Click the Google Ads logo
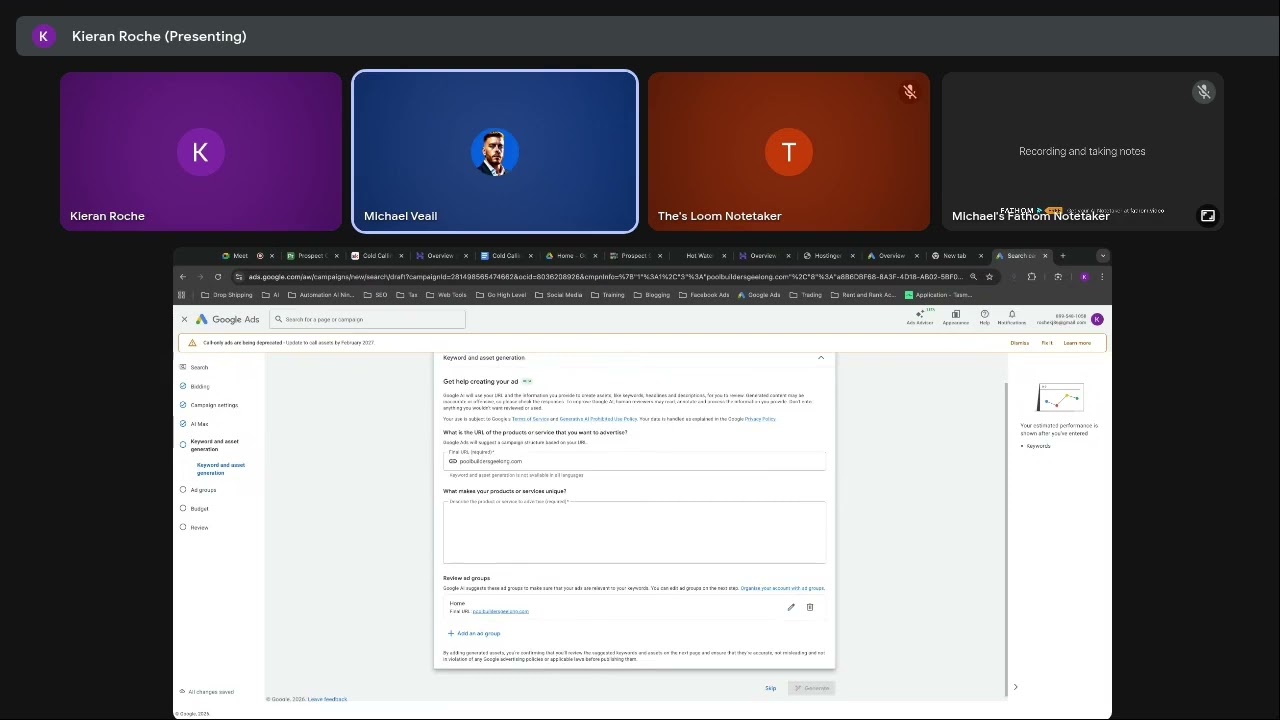This screenshot has height=720, width=1280. point(227,319)
